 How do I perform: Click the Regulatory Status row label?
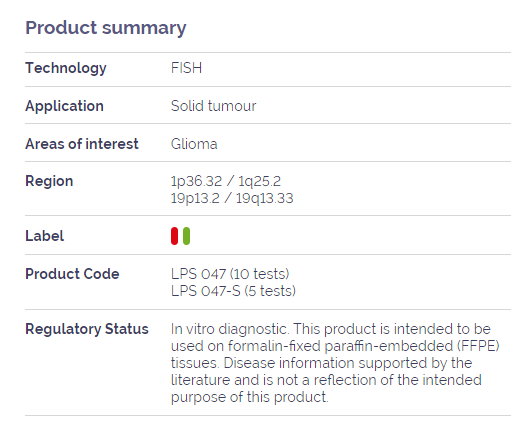87,329
